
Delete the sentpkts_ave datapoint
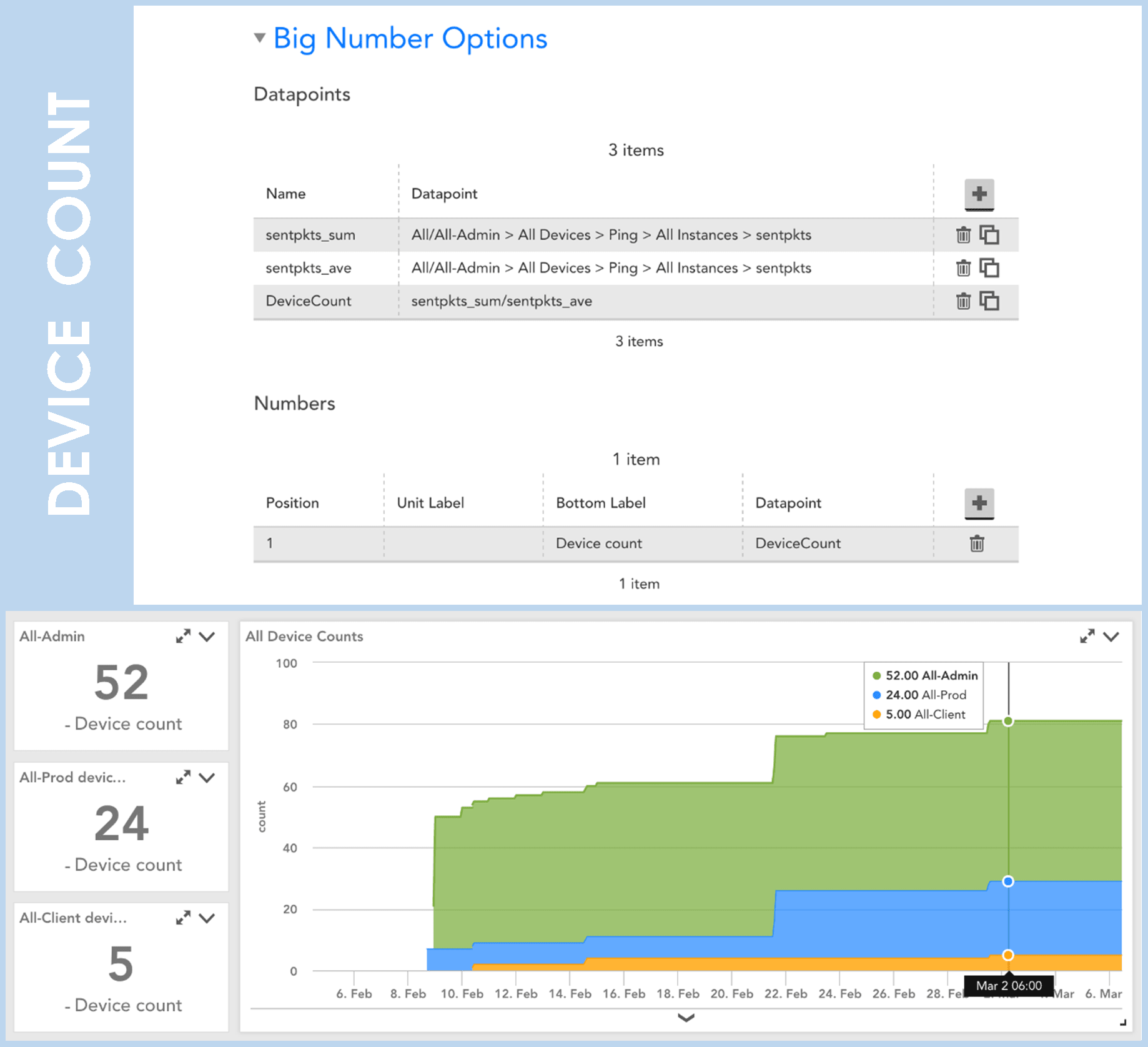point(963,268)
